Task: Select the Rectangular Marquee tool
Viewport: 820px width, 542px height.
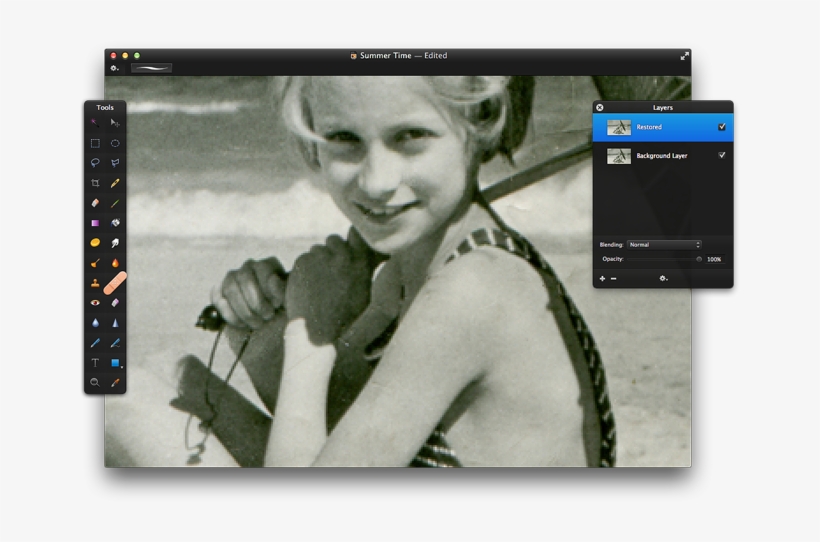Action: tap(95, 143)
